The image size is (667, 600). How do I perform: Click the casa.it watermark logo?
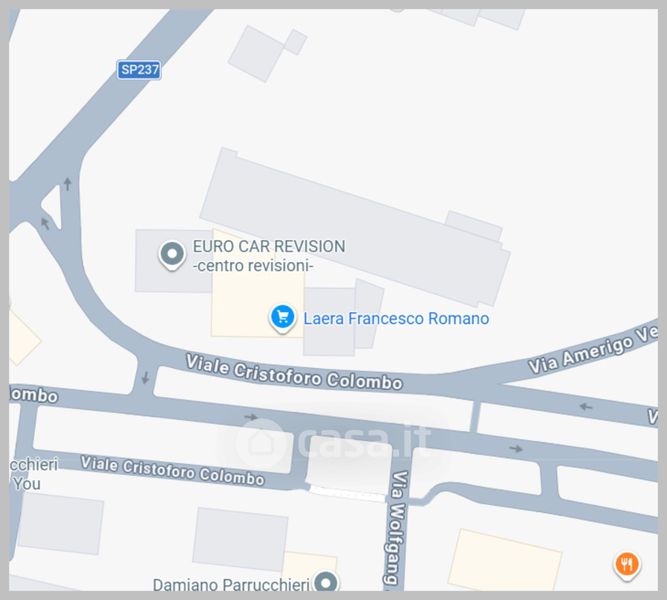(x=333, y=441)
